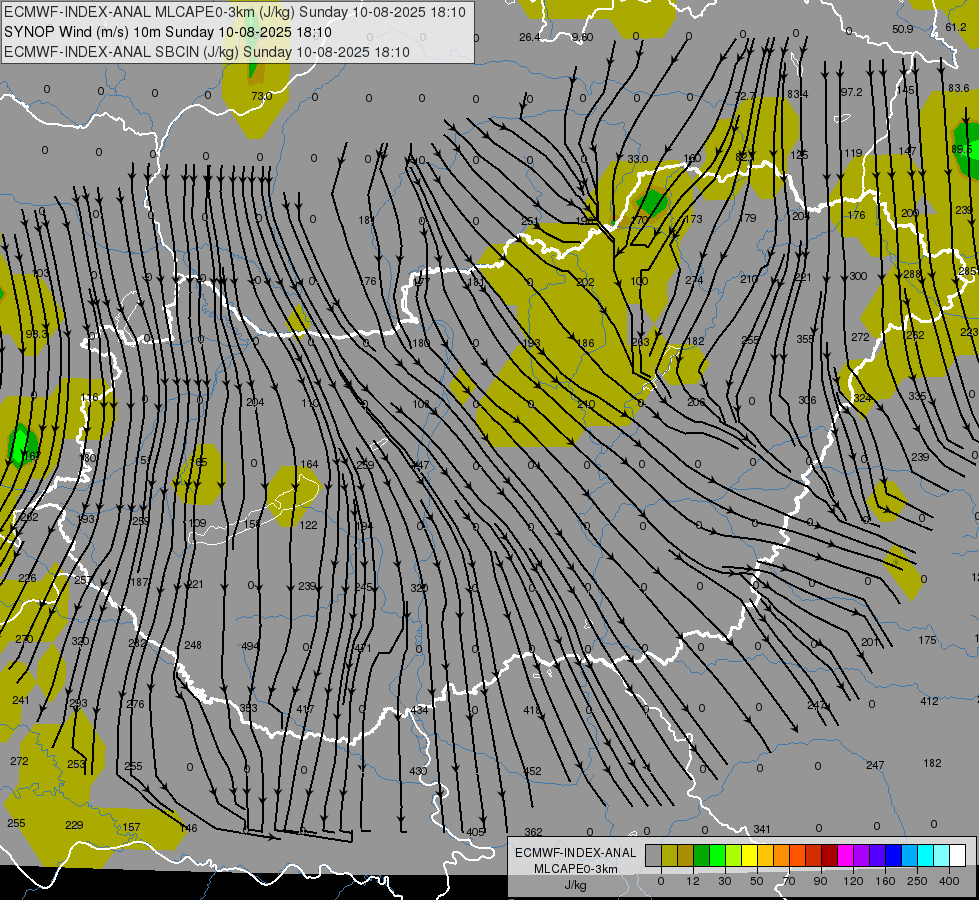This screenshot has width=979, height=900.
Task: Click the map value 434
Action: [x=419, y=710]
